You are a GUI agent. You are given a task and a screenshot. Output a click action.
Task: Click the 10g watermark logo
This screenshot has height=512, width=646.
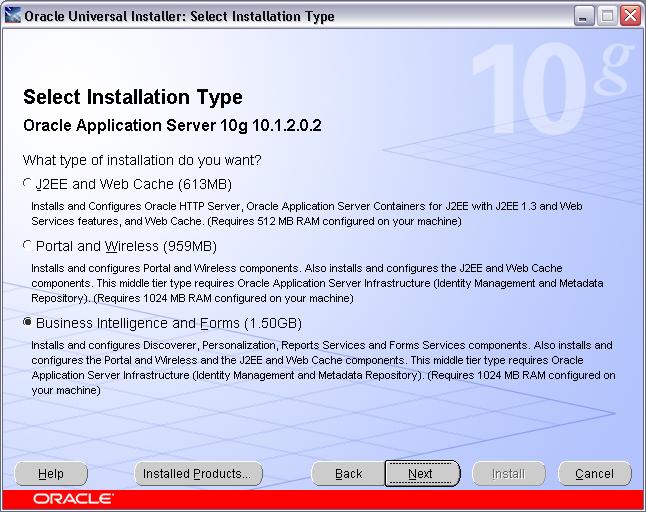(x=550, y=90)
